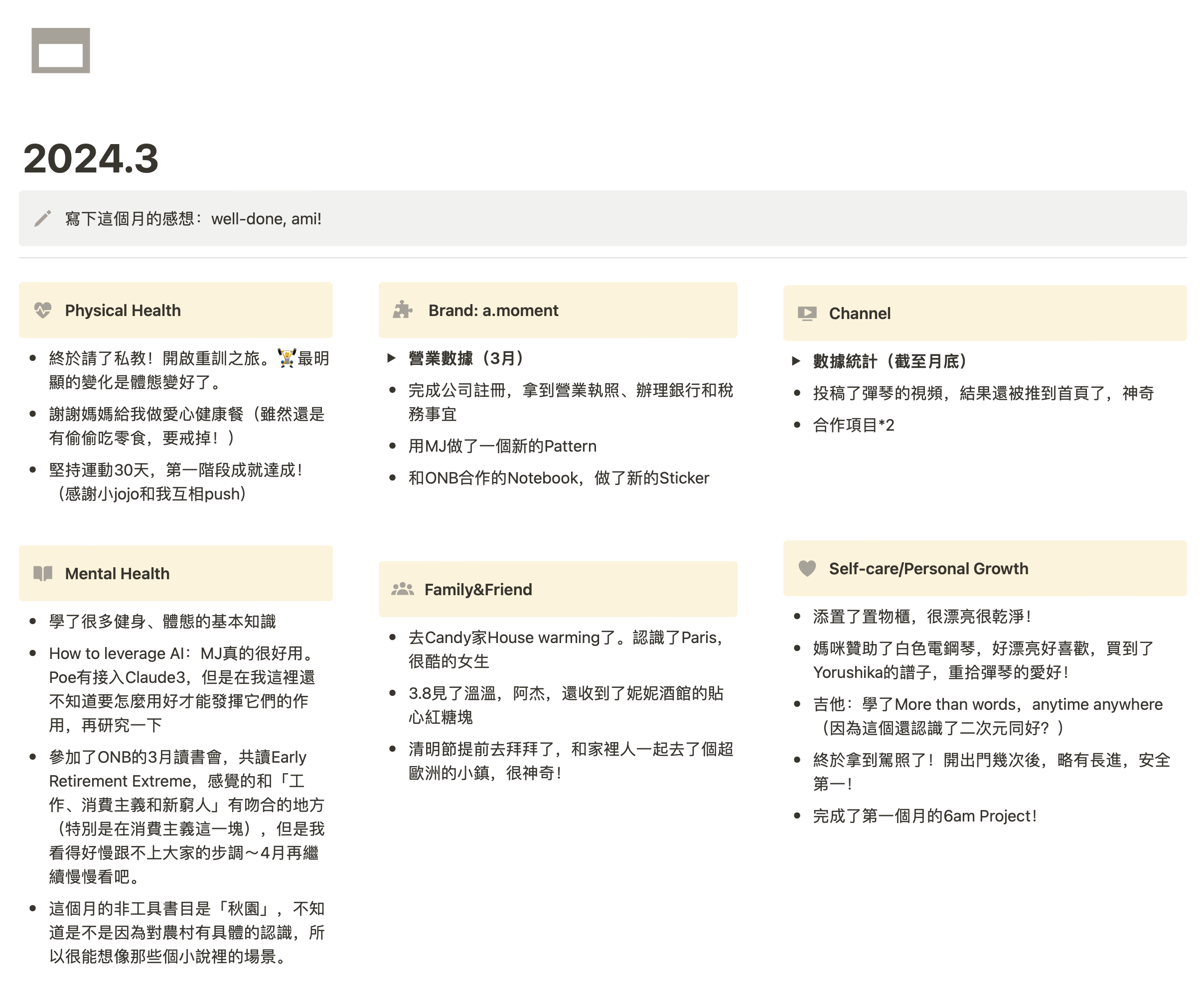Select the Brand: a.moment heading
Viewport: 1204px width, 983px height.
(493, 310)
